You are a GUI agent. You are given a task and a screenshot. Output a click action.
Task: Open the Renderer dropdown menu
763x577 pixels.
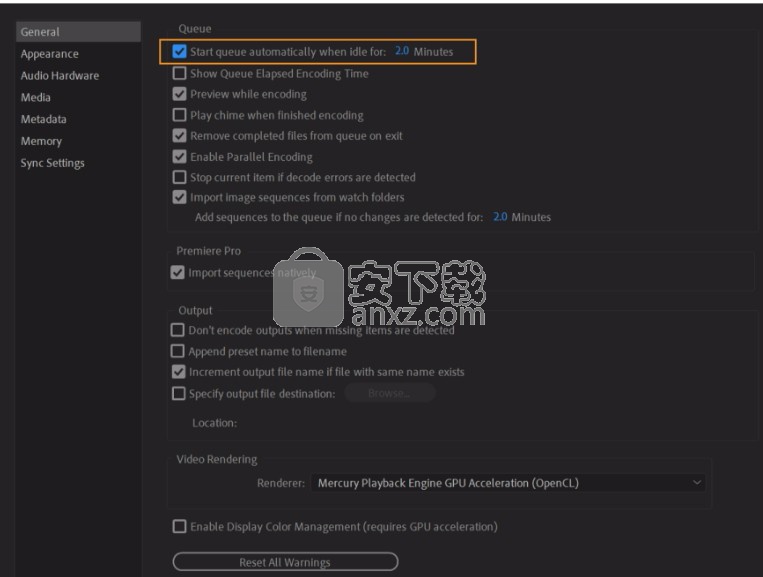tap(508, 483)
